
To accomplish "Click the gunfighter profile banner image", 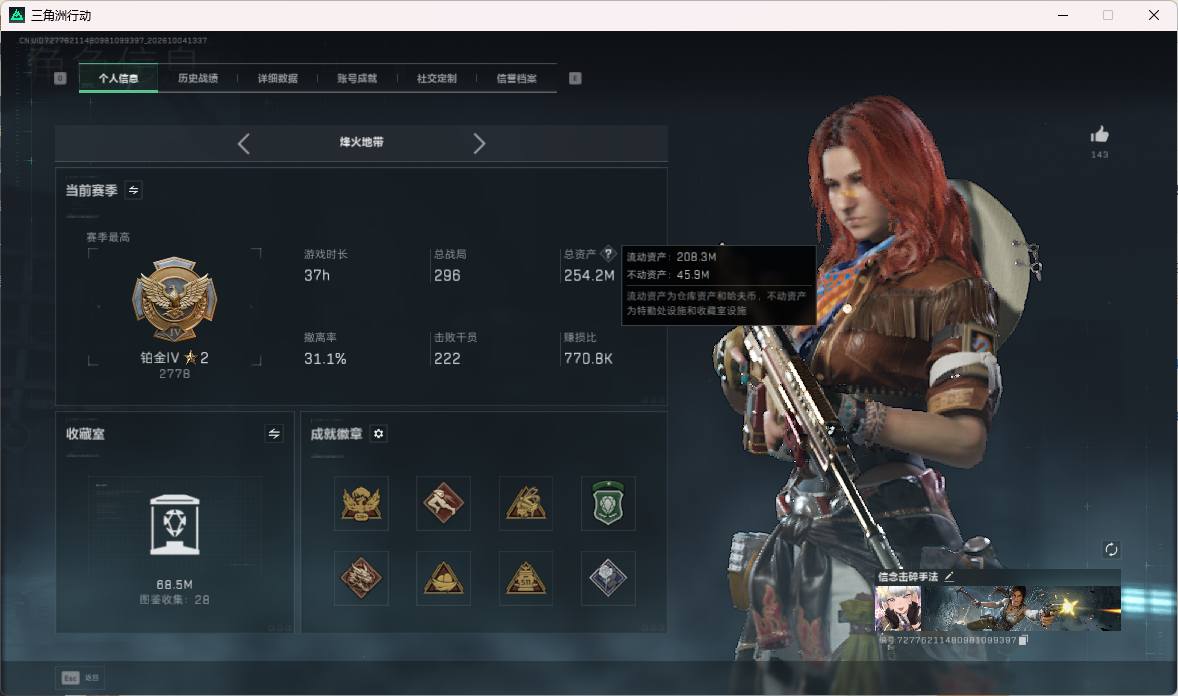I will coord(1021,608).
